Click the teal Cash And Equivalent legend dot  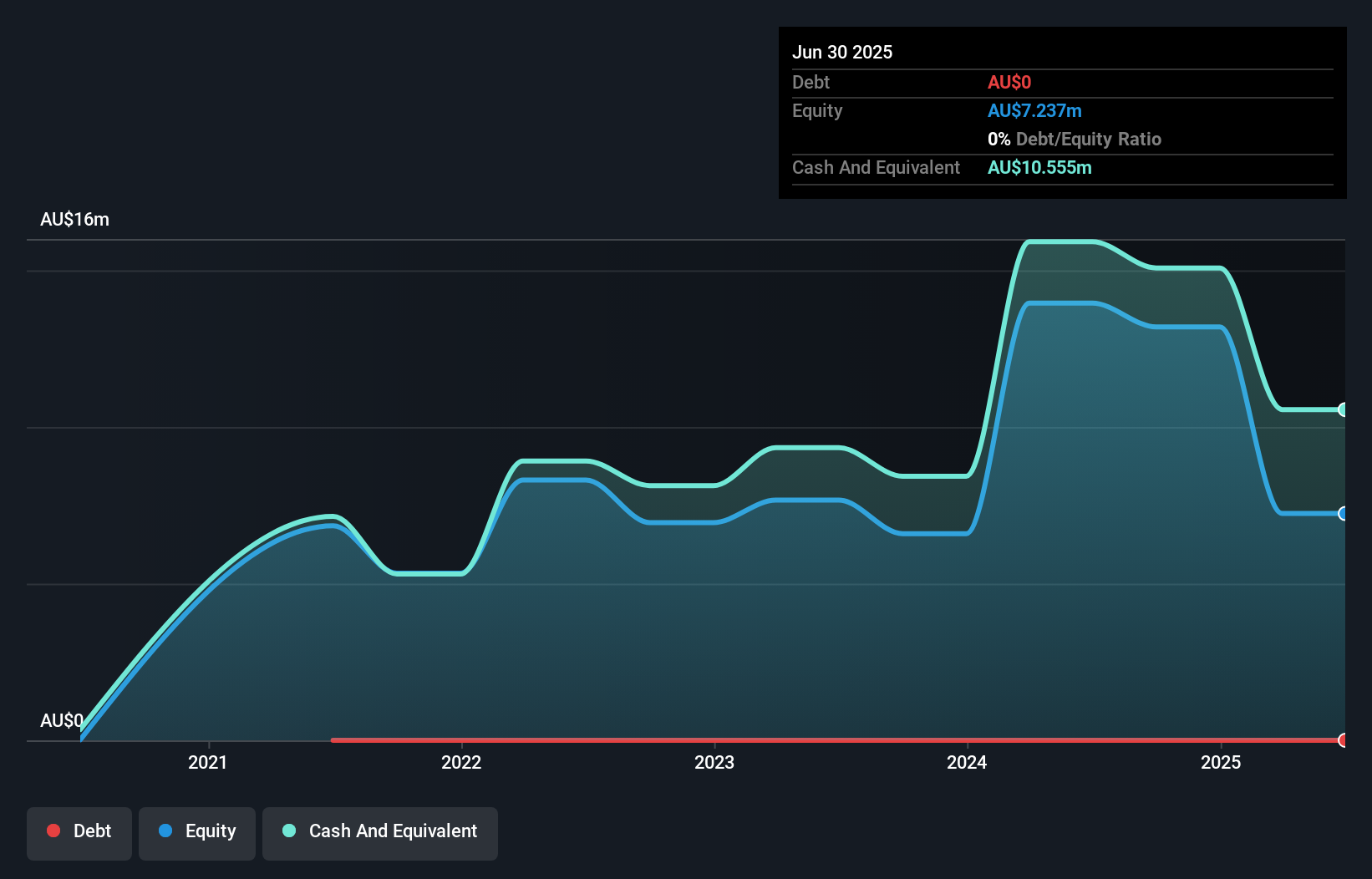coord(288,831)
